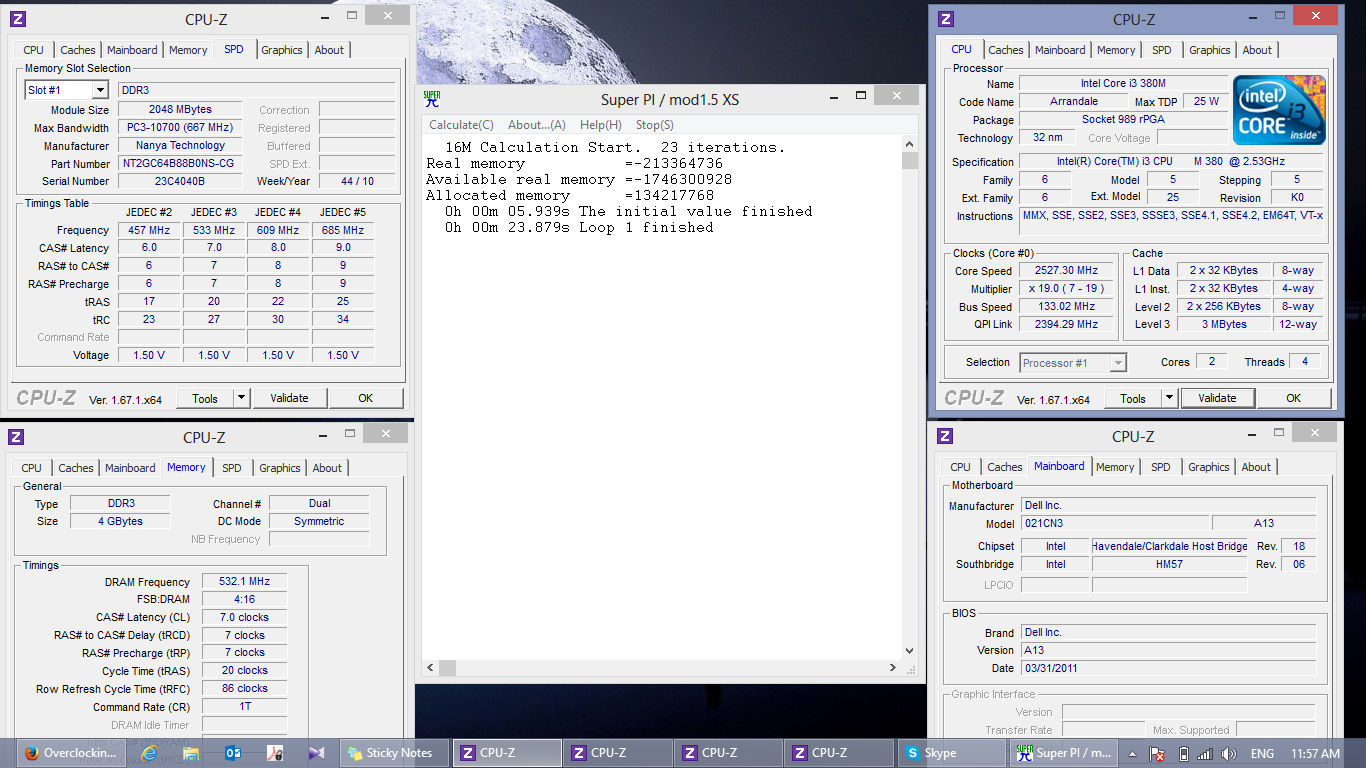Open the CPU tab in the Memory window

point(32,468)
